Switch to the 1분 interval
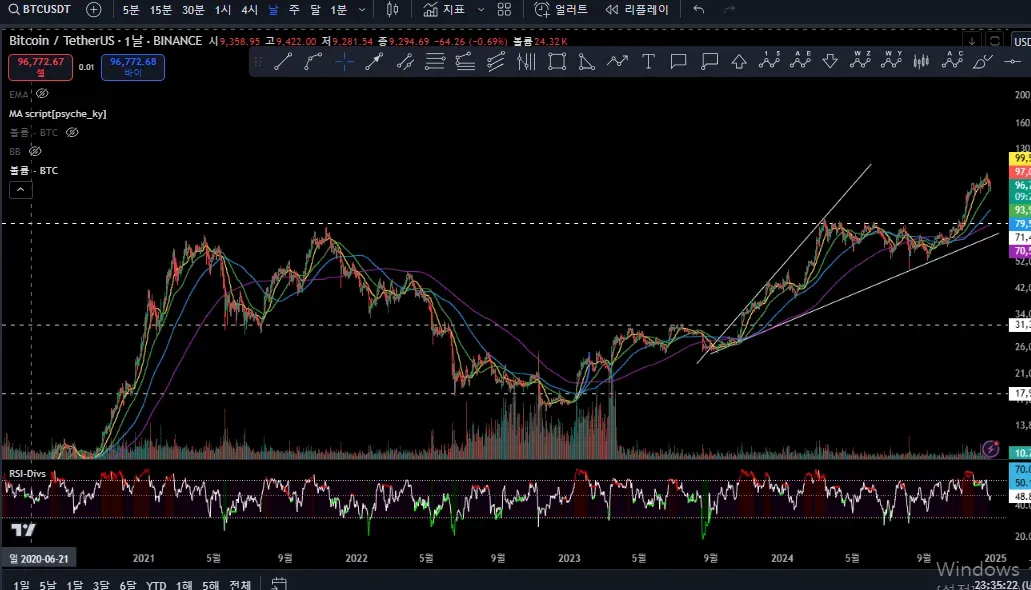Viewport: 1031px width, 590px height. (339, 10)
